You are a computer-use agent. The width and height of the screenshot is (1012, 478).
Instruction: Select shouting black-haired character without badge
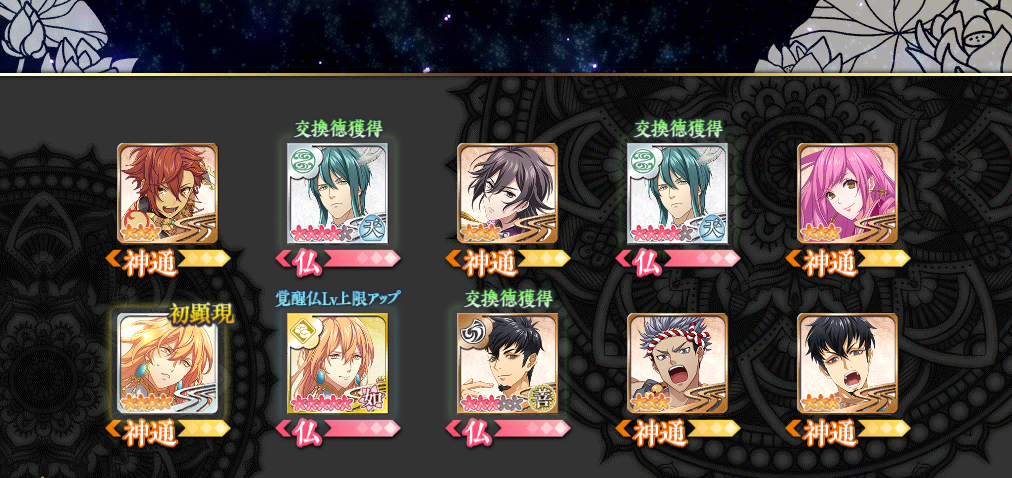847,364
